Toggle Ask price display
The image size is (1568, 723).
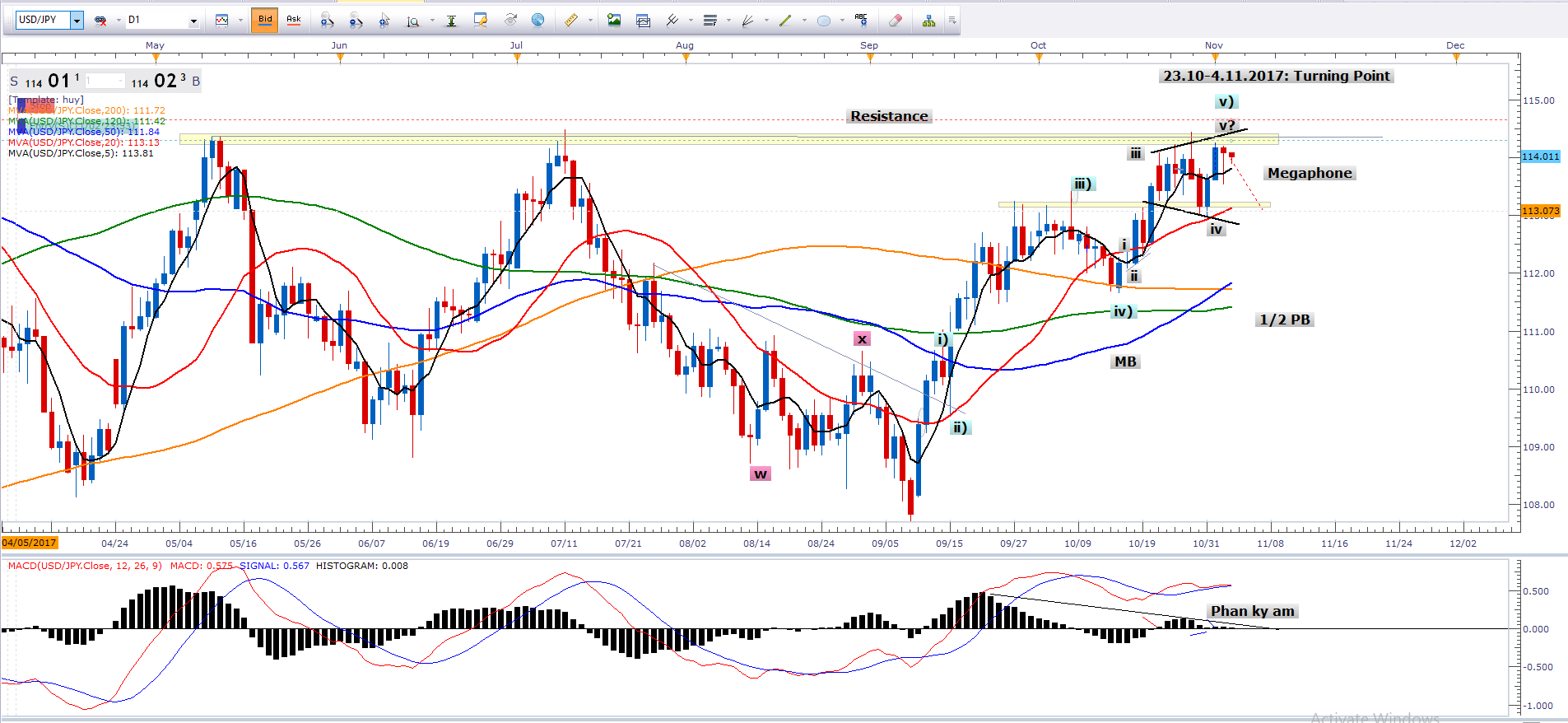pos(294,20)
